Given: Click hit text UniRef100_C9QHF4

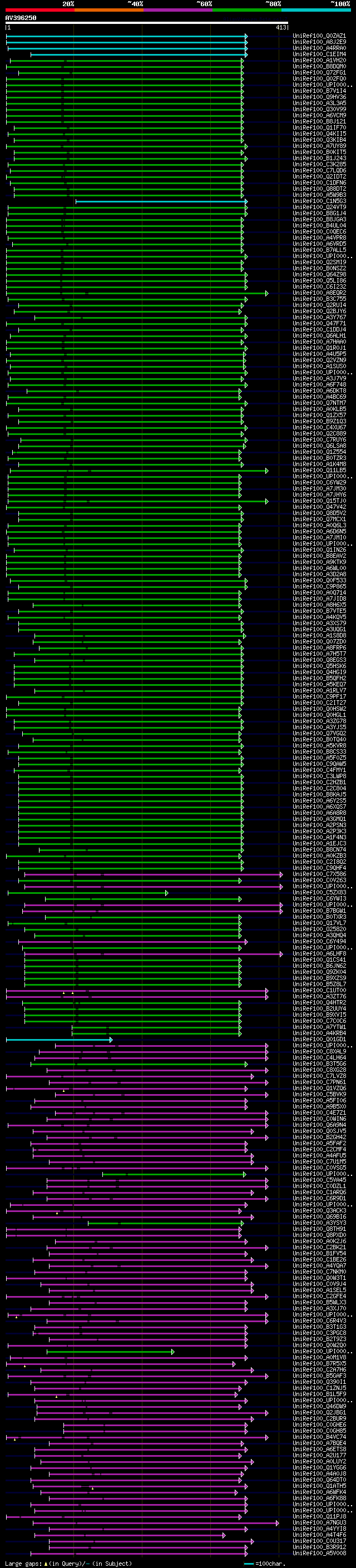Looking at the screenshot, I should (319, 867).
